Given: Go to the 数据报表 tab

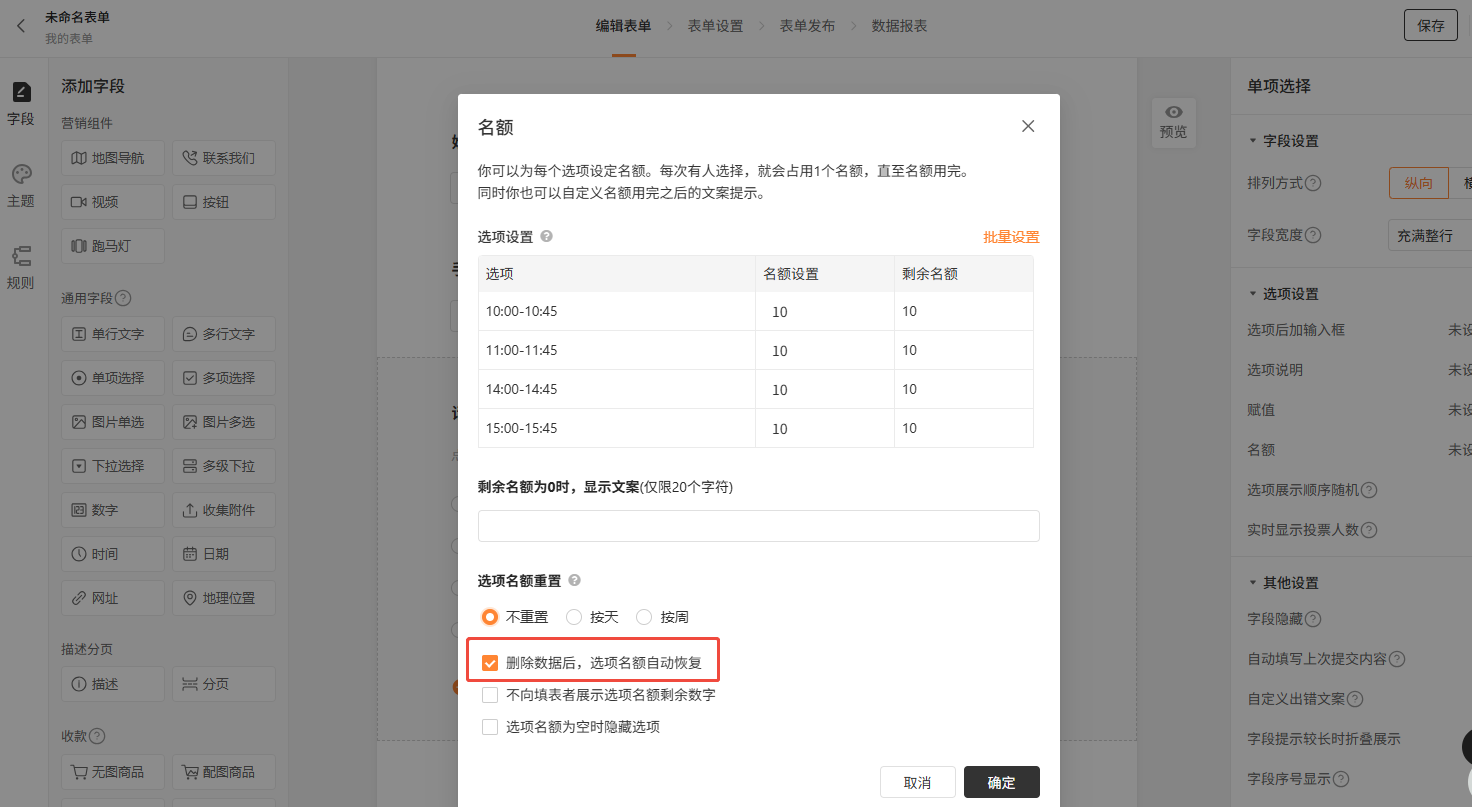Looking at the screenshot, I should (x=899, y=26).
